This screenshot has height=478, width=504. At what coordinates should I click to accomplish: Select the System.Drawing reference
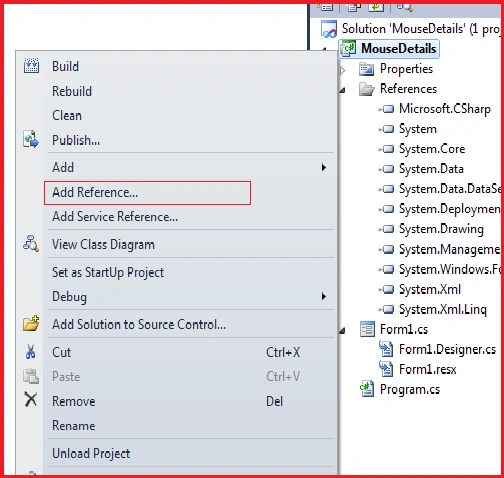point(441,229)
